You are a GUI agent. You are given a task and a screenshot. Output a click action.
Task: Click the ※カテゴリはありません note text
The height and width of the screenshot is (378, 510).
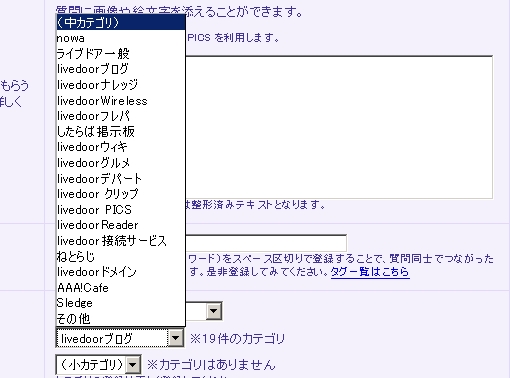211,365
